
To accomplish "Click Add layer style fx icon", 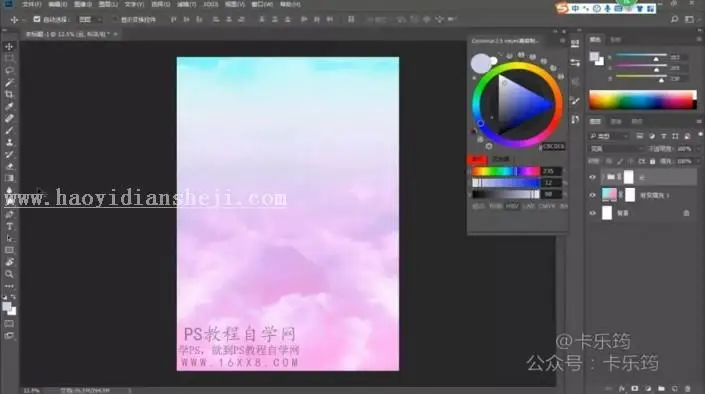I will tap(622, 388).
